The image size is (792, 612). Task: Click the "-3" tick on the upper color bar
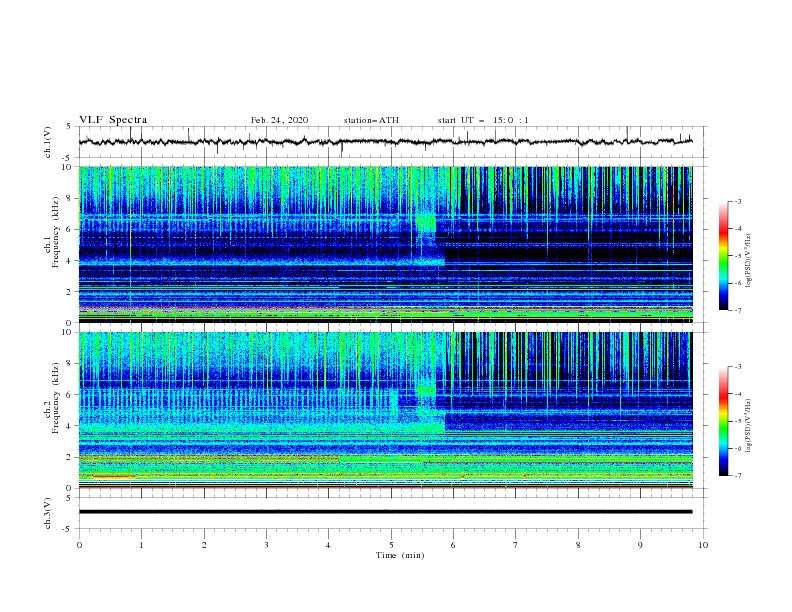(x=738, y=201)
